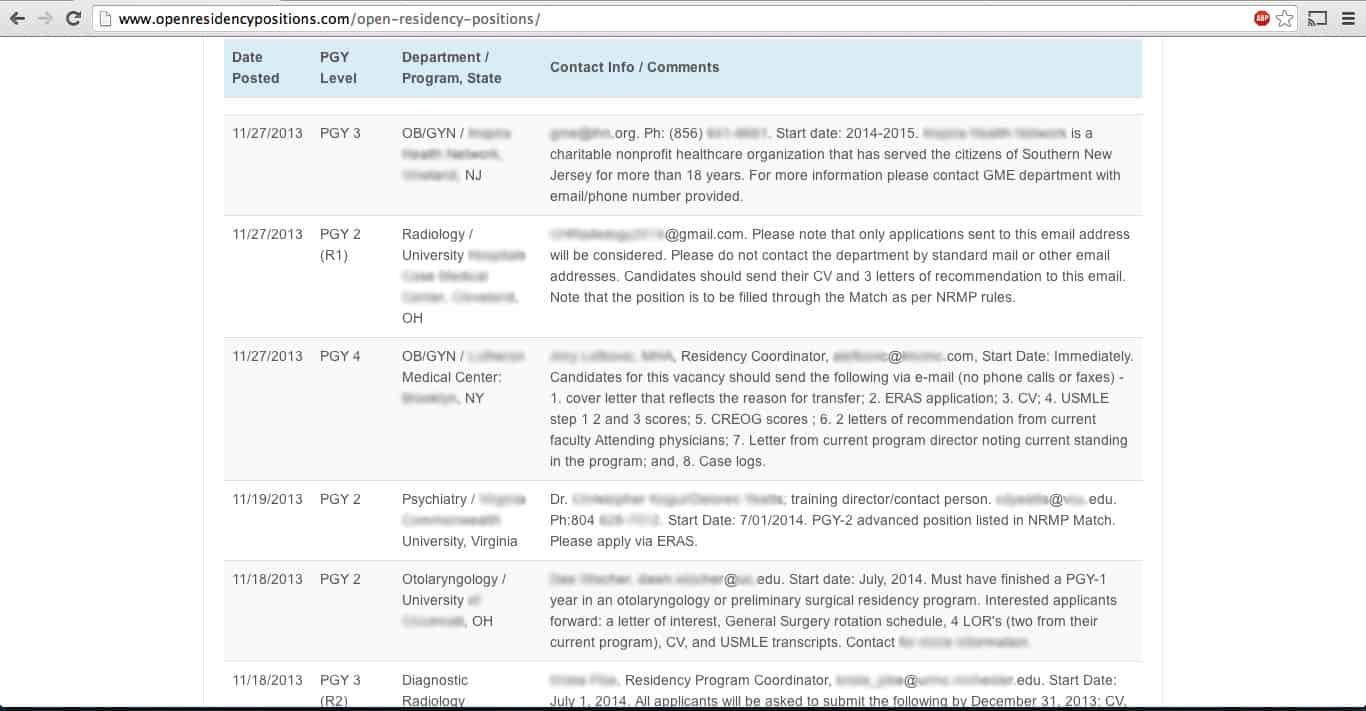Select the 11/18/2013 date in the Diagnostic Radiology row
This screenshot has width=1366, height=711.
point(267,680)
